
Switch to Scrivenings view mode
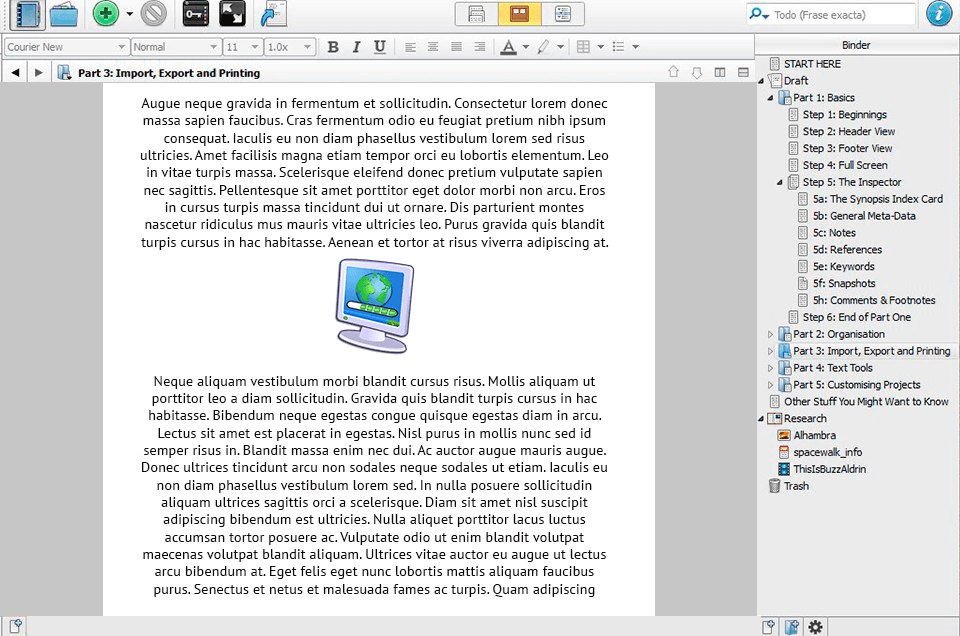click(x=476, y=14)
